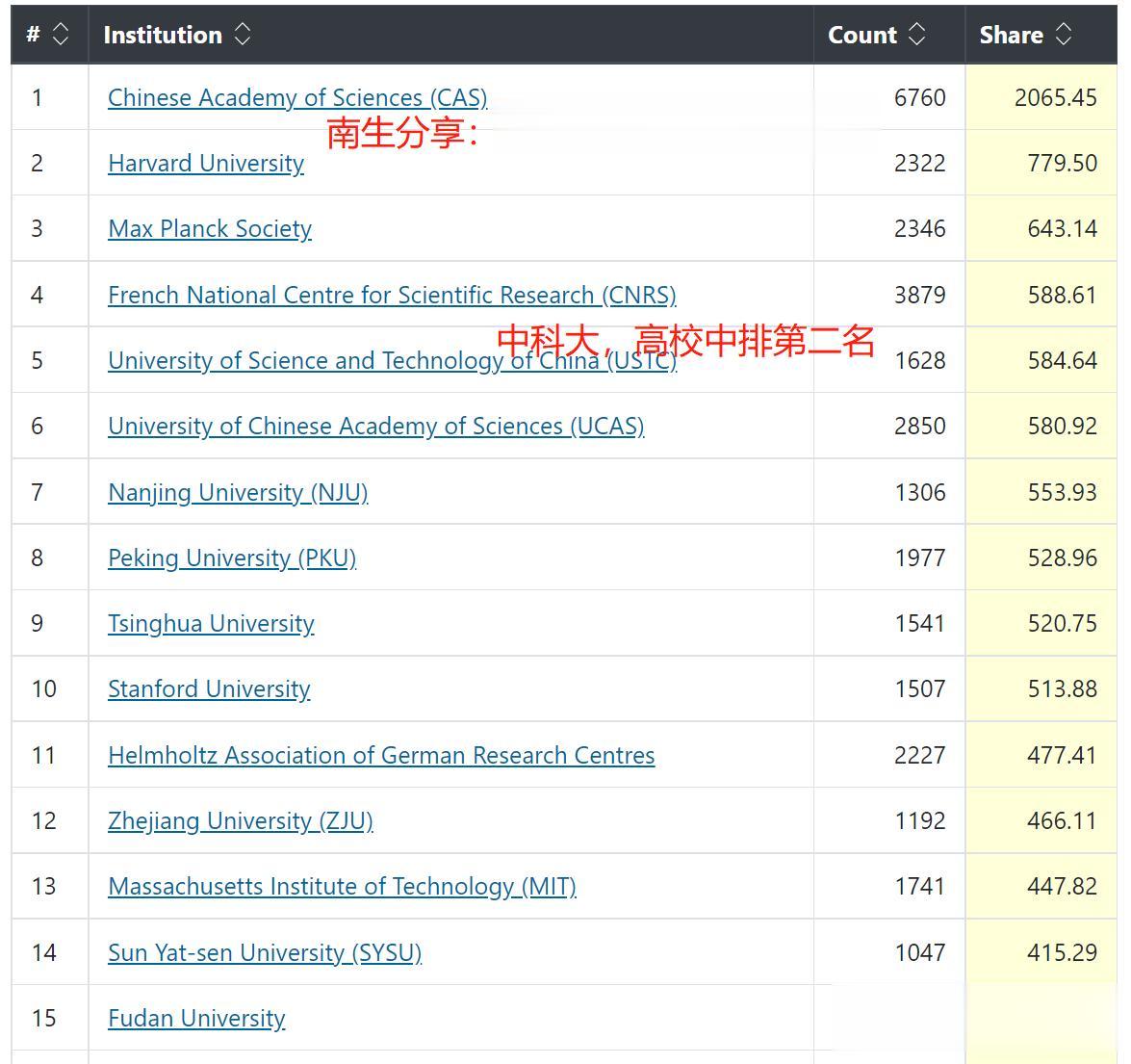Select count value 2850 for UCAS
This screenshot has height=1064, width=1131.
pyautogui.click(x=919, y=427)
